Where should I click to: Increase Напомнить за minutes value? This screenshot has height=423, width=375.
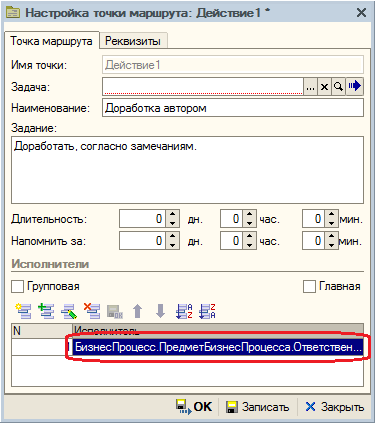(x=331, y=236)
